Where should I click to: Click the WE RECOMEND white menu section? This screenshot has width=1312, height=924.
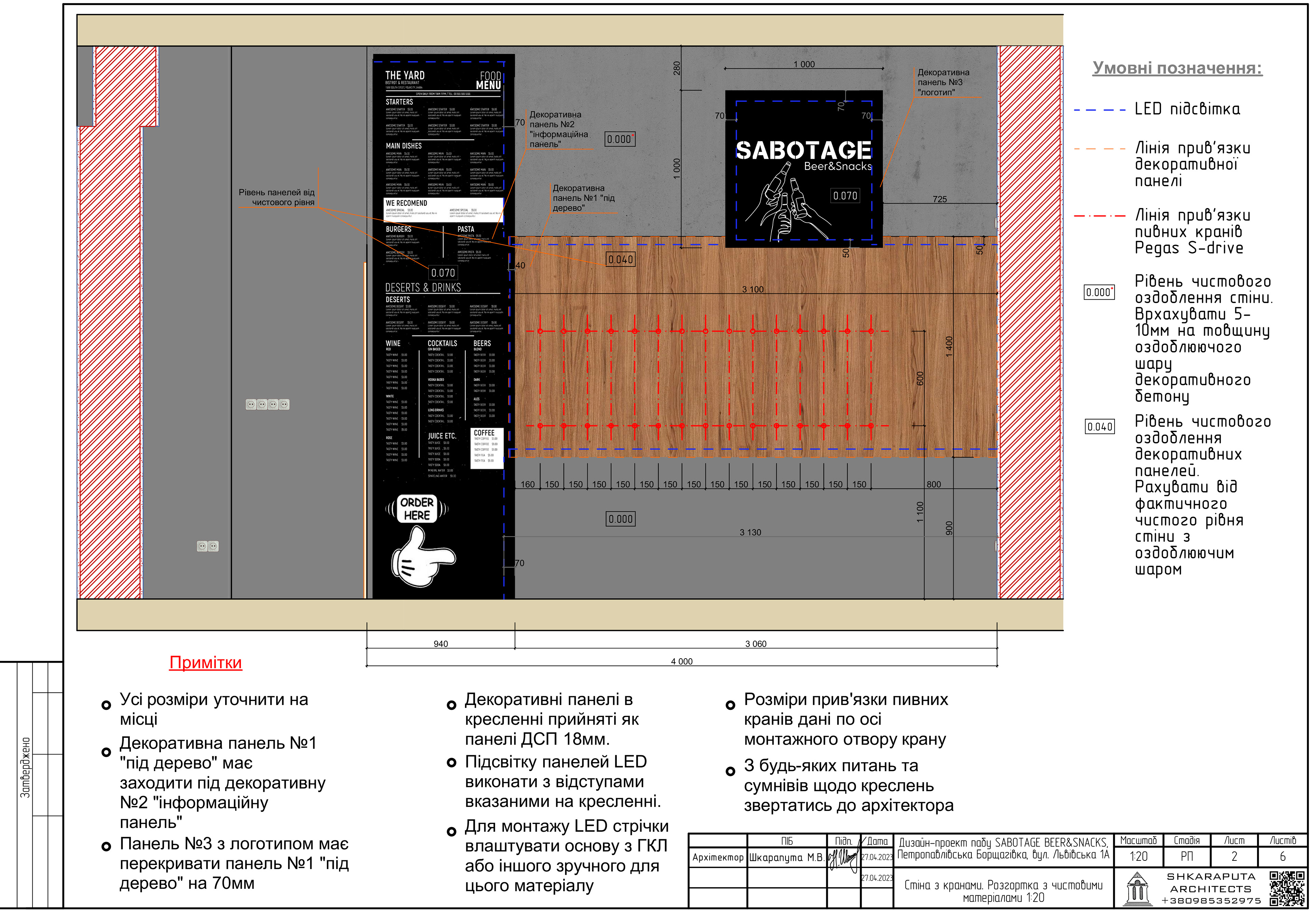[443, 209]
